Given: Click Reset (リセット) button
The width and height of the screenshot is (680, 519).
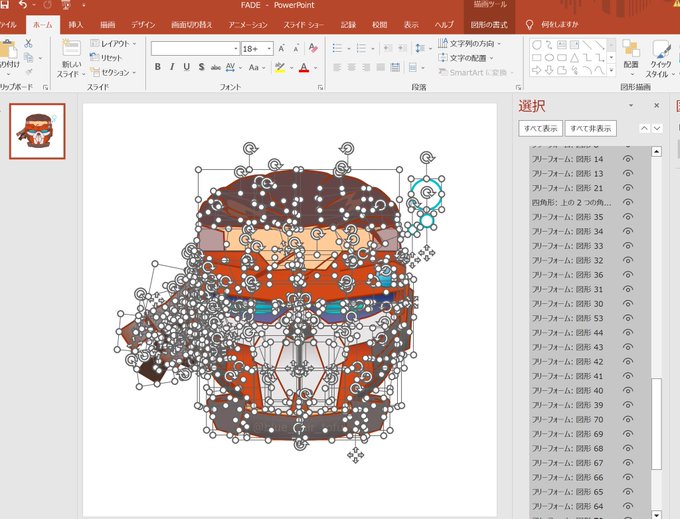Looking at the screenshot, I should pyautogui.click(x=106, y=58).
